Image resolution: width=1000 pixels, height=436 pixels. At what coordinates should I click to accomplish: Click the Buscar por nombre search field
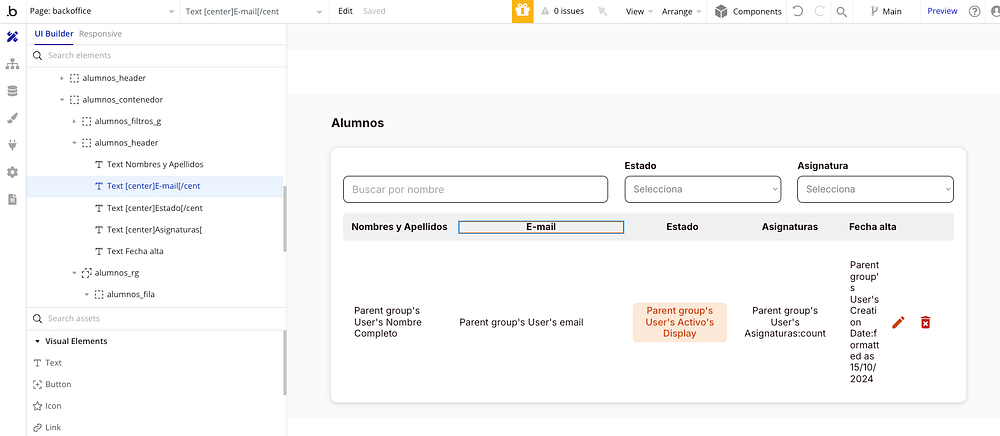(x=475, y=189)
